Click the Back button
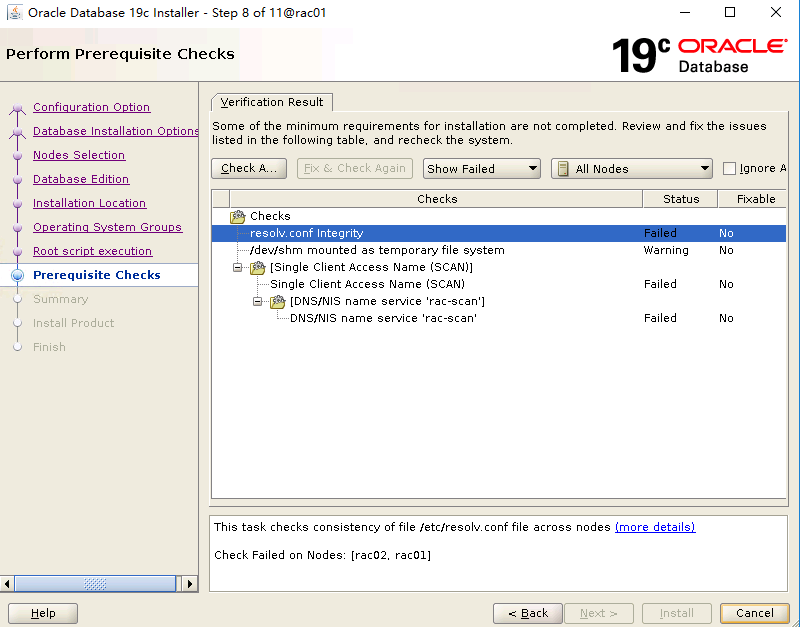 528,613
